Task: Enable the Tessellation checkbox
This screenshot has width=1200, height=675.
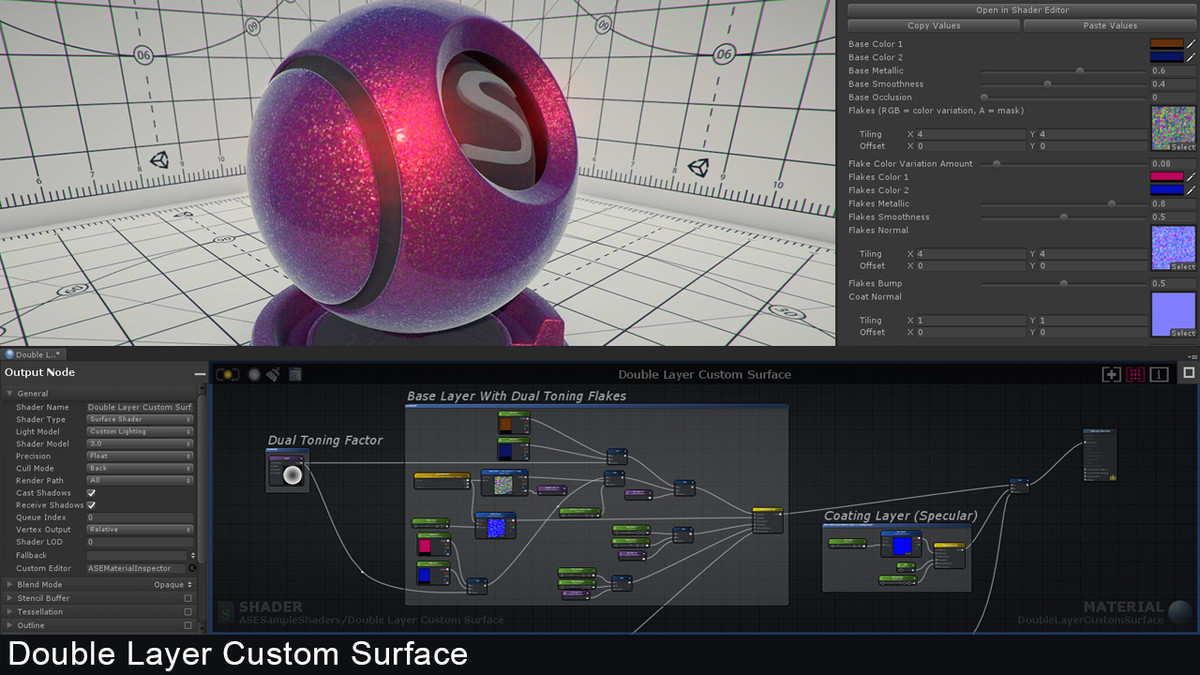Action: (x=188, y=612)
